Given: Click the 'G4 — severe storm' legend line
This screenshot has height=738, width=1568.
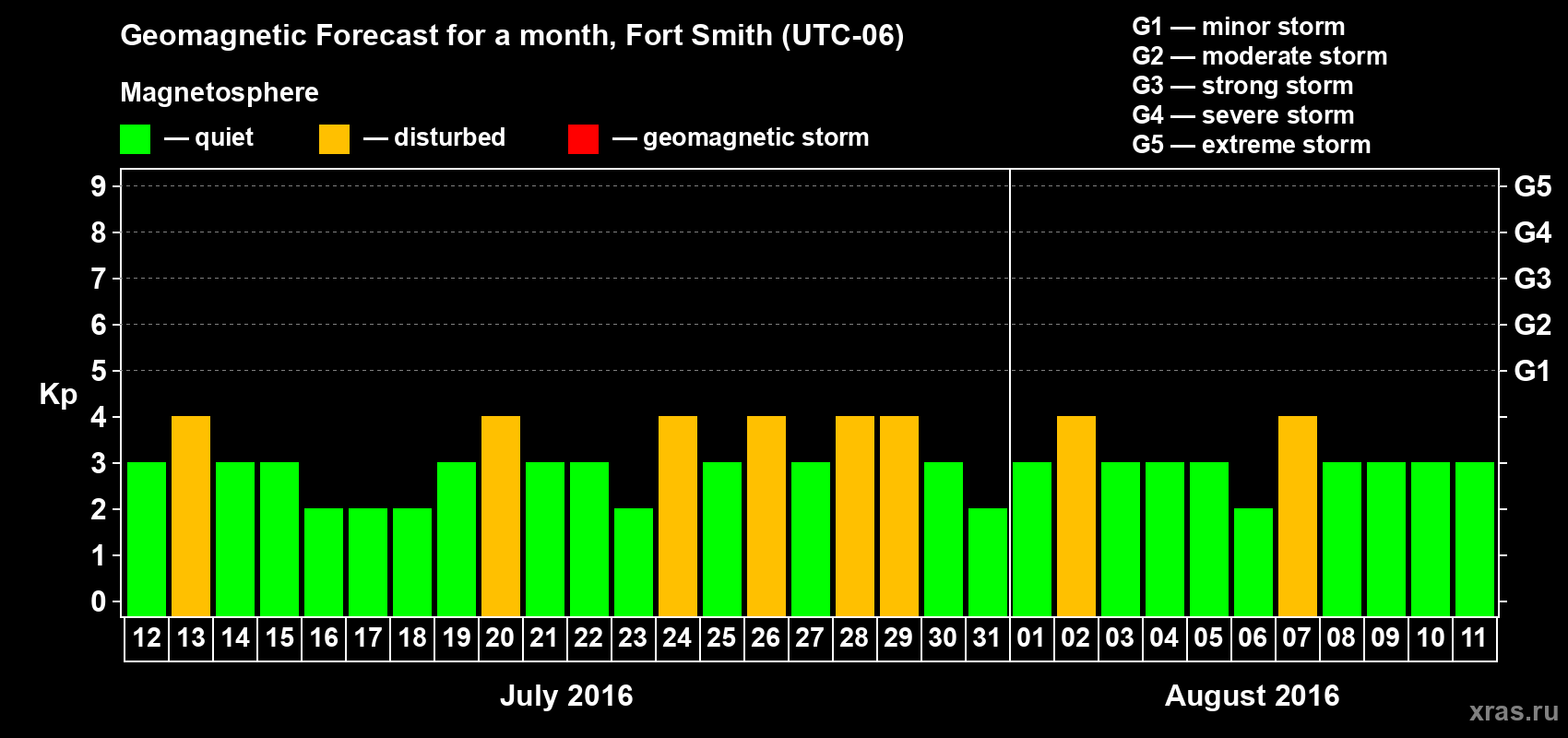Looking at the screenshot, I should (1242, 115).
